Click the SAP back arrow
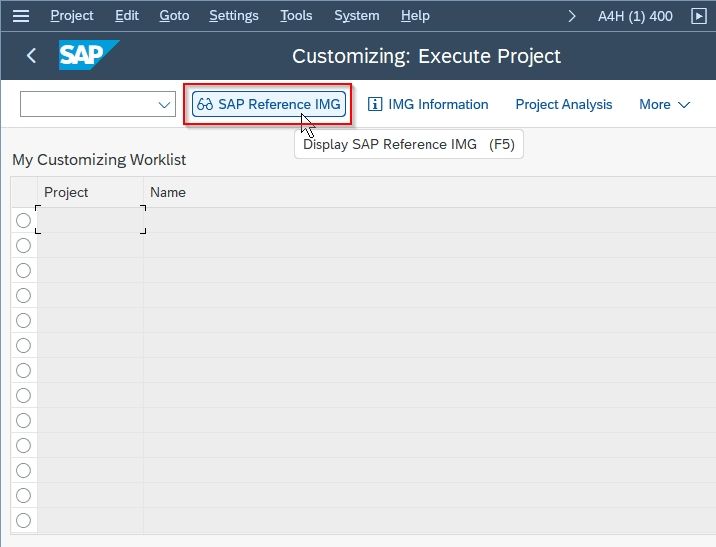Image resolution: width=716 pixels, height=547 pixels. pyautogui.click(x=31, y=56)
